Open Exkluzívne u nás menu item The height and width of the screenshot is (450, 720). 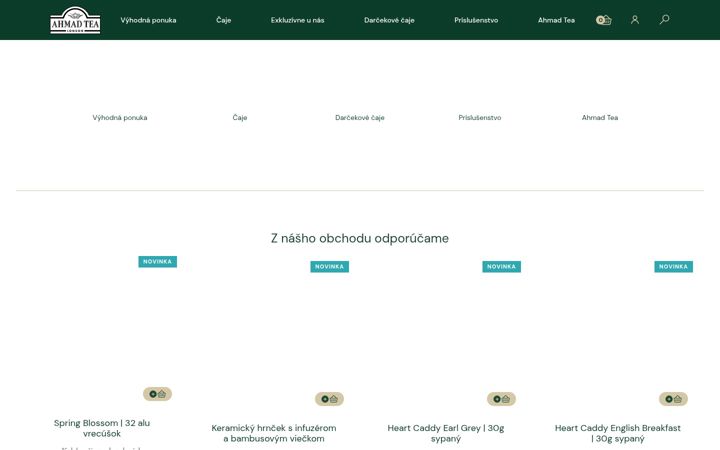(x=298, y=20)
